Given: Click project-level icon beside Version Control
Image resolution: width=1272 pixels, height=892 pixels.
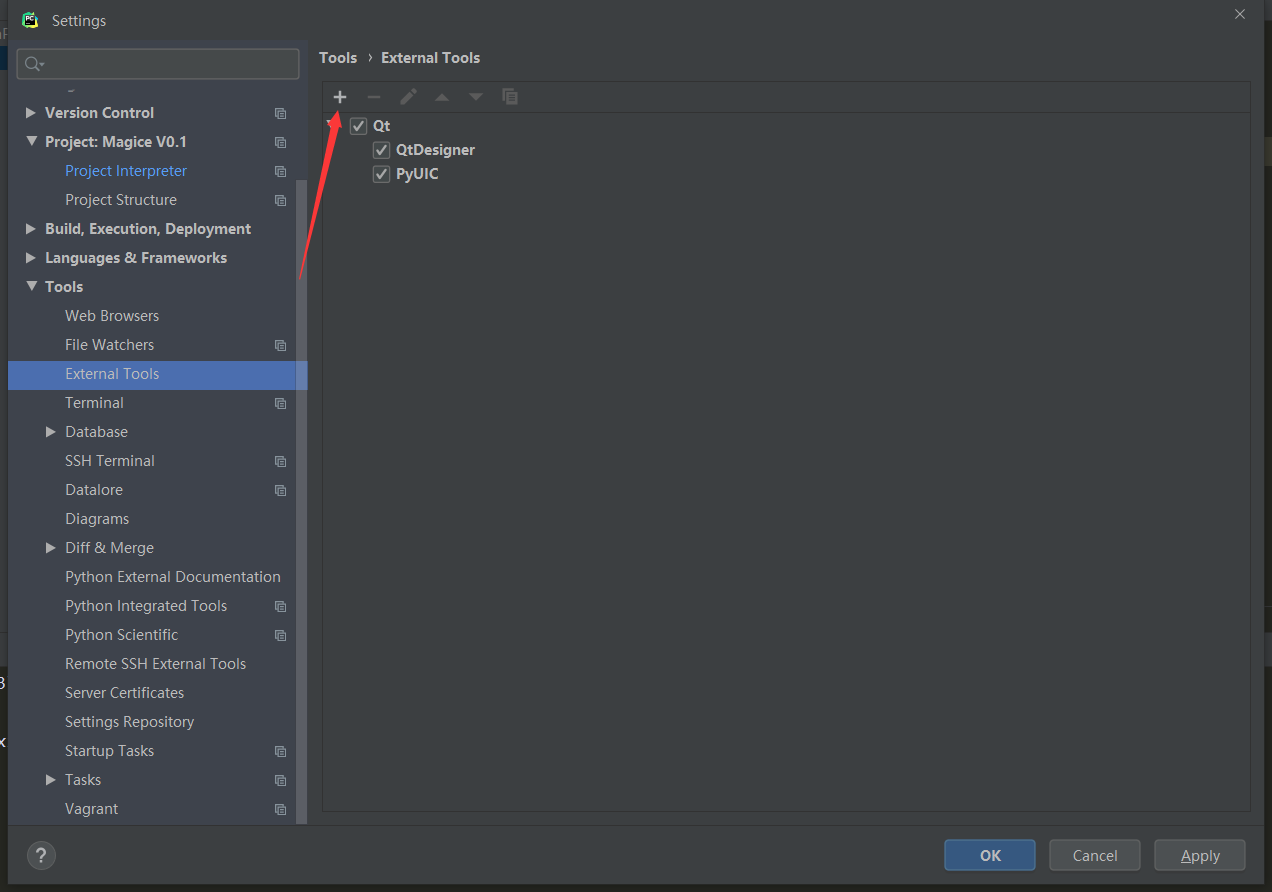Looking at the screenshot, I should [x=280, y=113].
